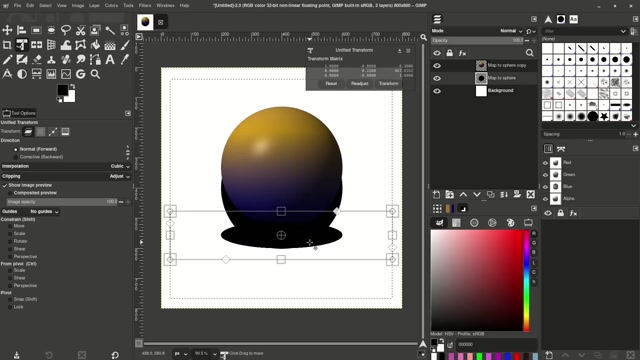Image resolution: width=640 pixels, height=360 pixels.
Task: Click Transform button in transform dialog
Action: click(389, 84)
